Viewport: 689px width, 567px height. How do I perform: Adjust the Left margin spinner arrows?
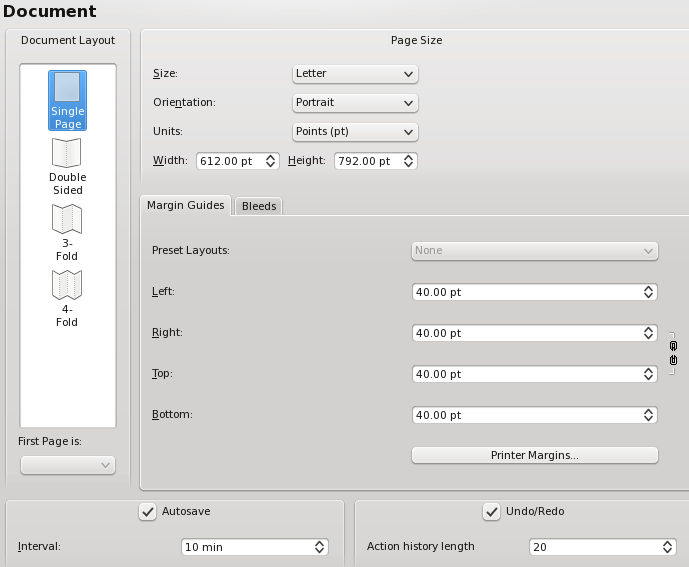coord(648,292)
